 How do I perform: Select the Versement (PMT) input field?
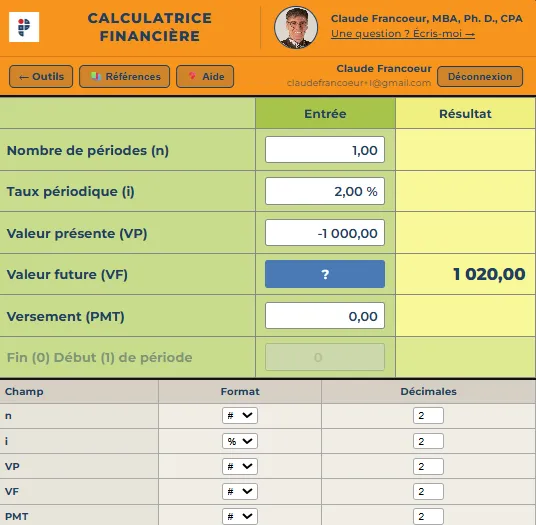coord(325,316)
